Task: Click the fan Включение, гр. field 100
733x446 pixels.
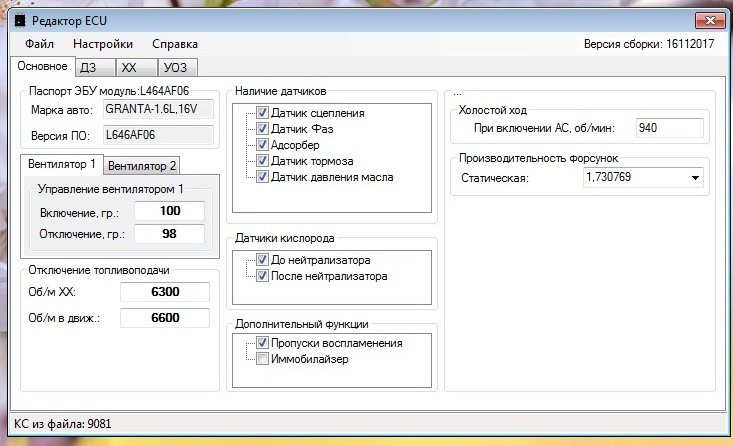Action: (170, 211)
